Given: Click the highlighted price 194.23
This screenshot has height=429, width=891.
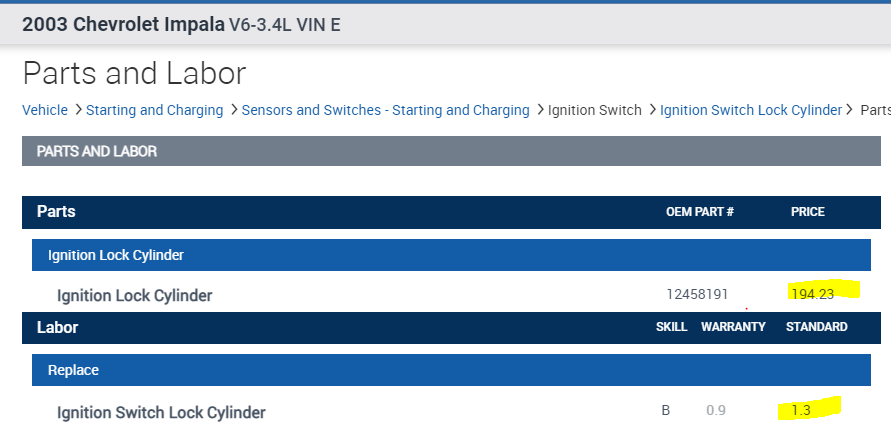Looking at the screenshot, I should click(810, 293).
